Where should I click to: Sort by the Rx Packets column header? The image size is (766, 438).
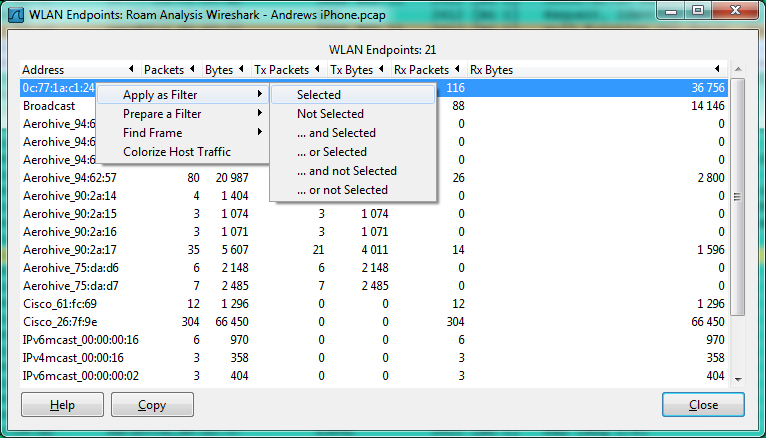tap(428, 70)
